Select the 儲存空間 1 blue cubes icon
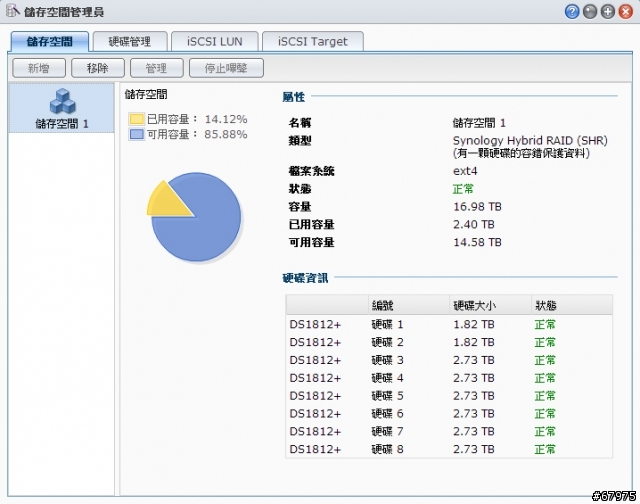This screenshot has width=640, height=504. click(62, 101)
